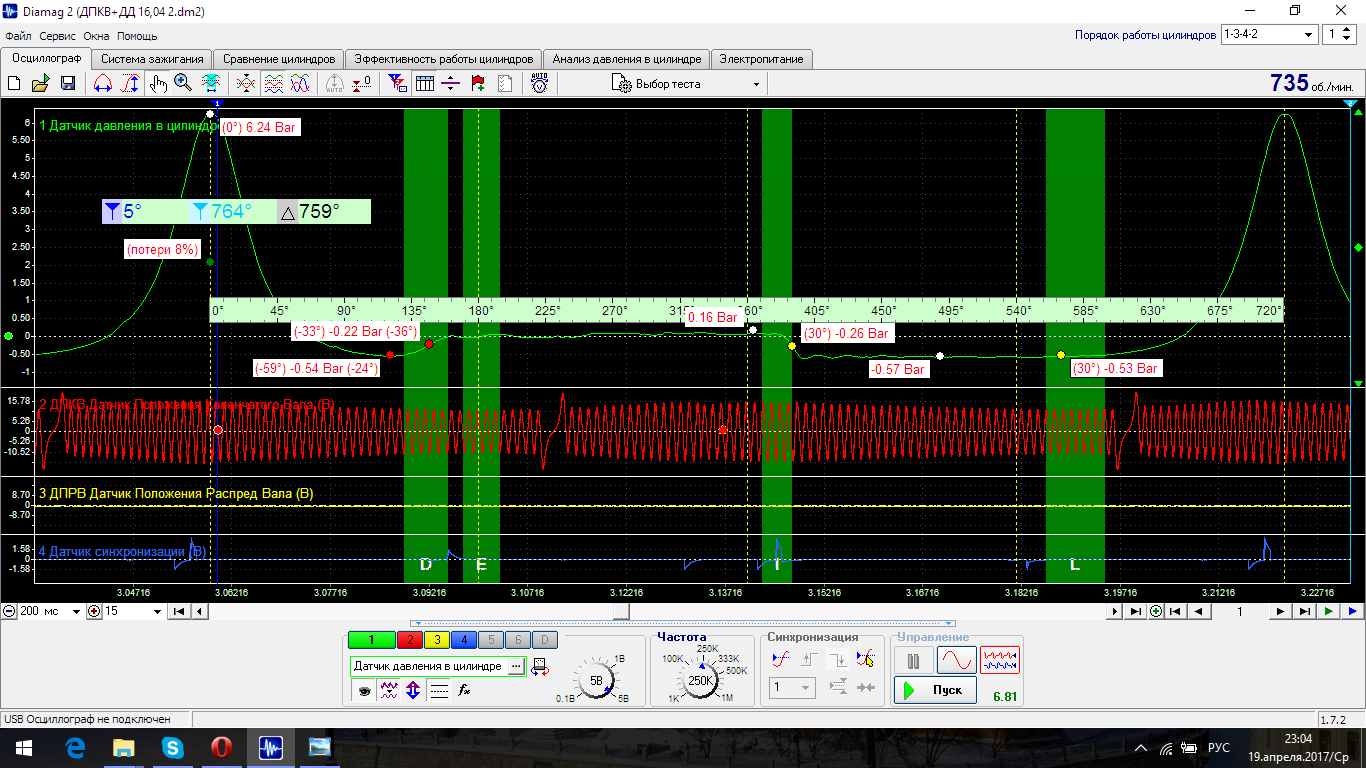
Task: Switch to single sine wave display mode
Action: (x=956, y=661)
